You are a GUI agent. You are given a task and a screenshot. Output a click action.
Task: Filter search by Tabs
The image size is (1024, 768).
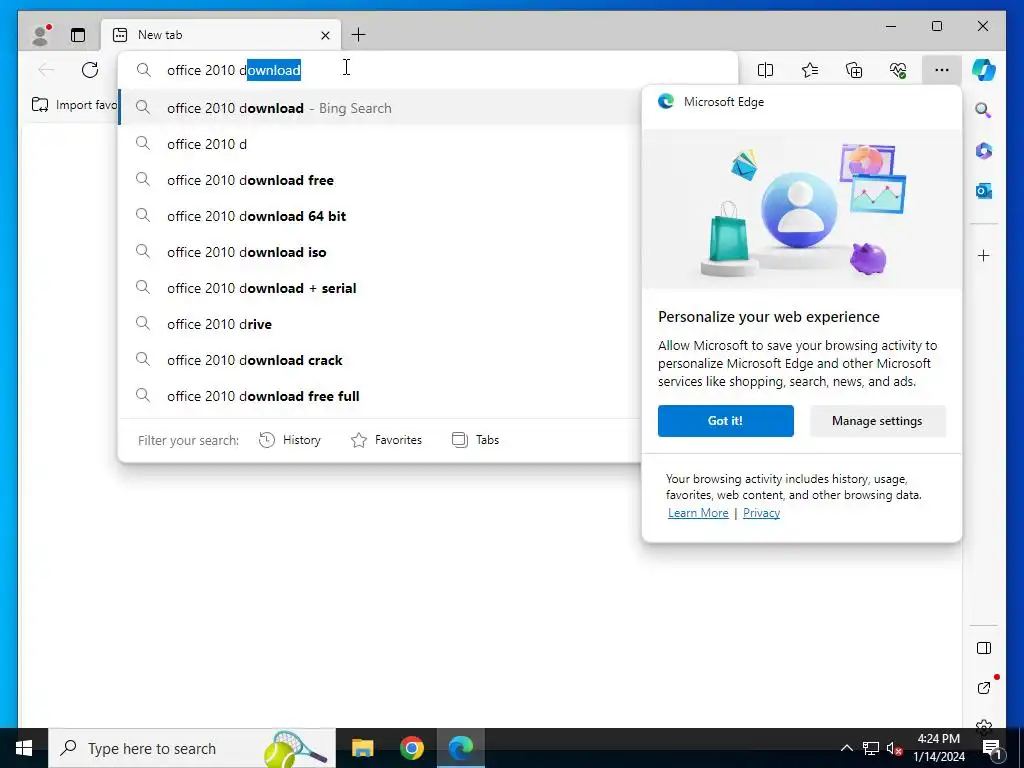[475, 440]
